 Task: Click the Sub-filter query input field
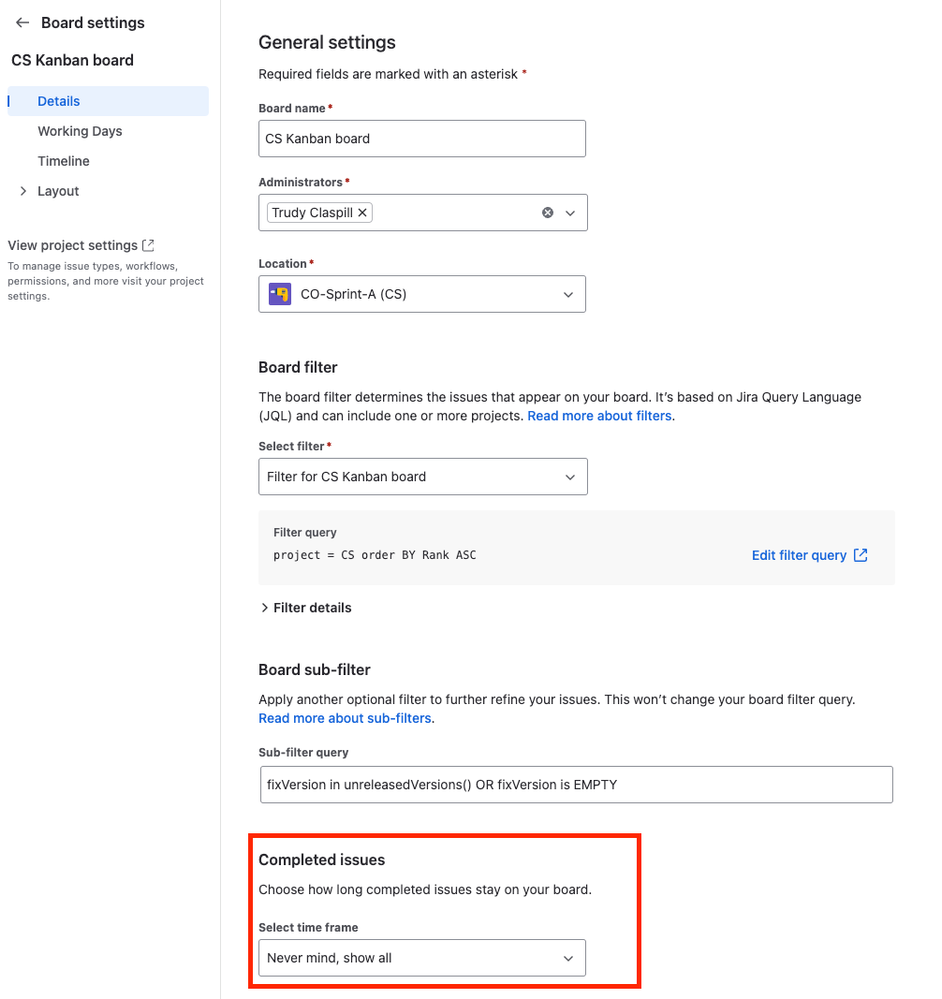[x=576, y=785]
